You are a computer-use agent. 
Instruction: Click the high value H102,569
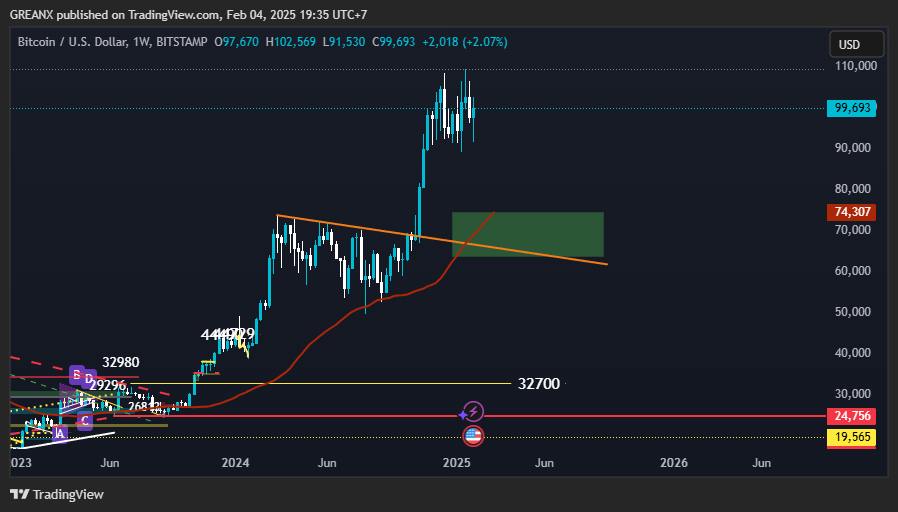click(x=290, y=42)
